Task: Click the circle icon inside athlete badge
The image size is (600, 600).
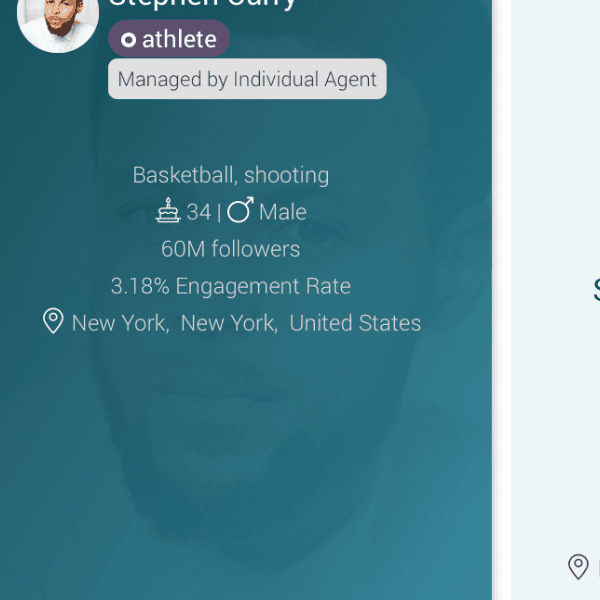Action: pos(128,40)
